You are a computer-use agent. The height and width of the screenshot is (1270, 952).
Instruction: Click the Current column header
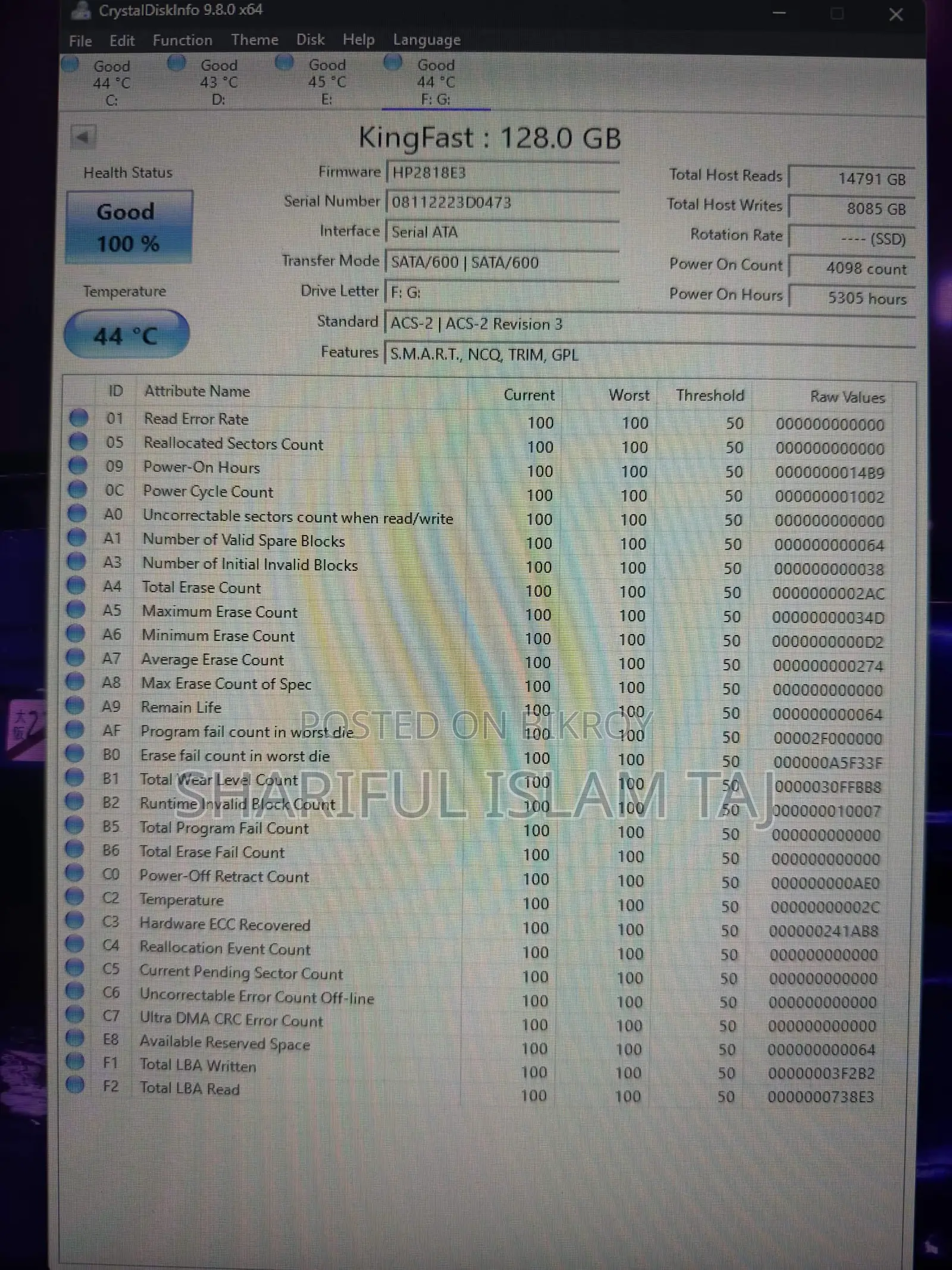[529, 395]
